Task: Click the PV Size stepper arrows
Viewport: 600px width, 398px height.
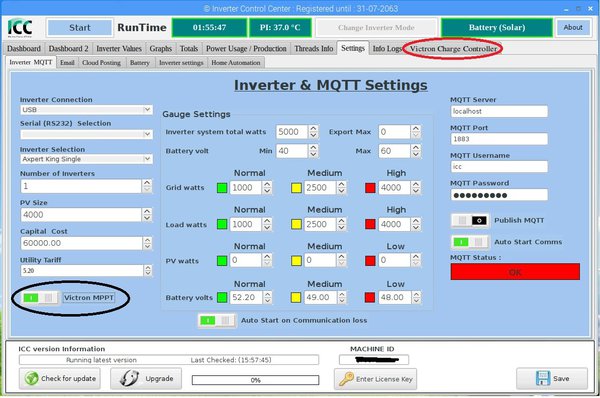Action: coord(147,215)
